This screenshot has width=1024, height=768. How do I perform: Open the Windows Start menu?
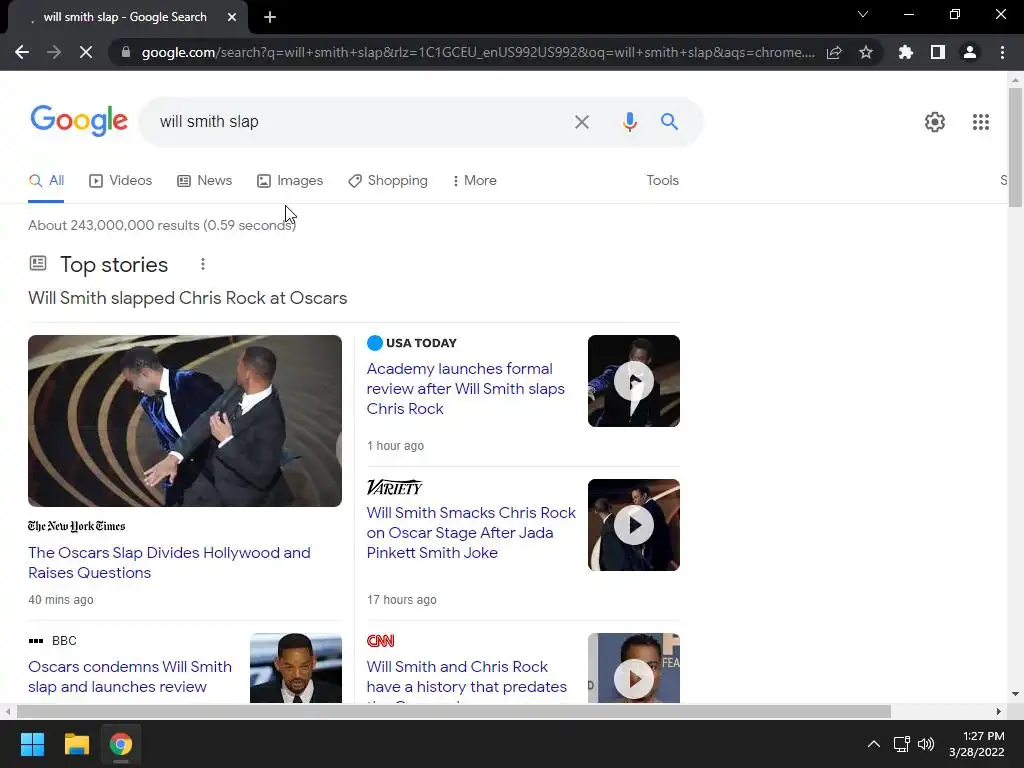pos(32,744)
